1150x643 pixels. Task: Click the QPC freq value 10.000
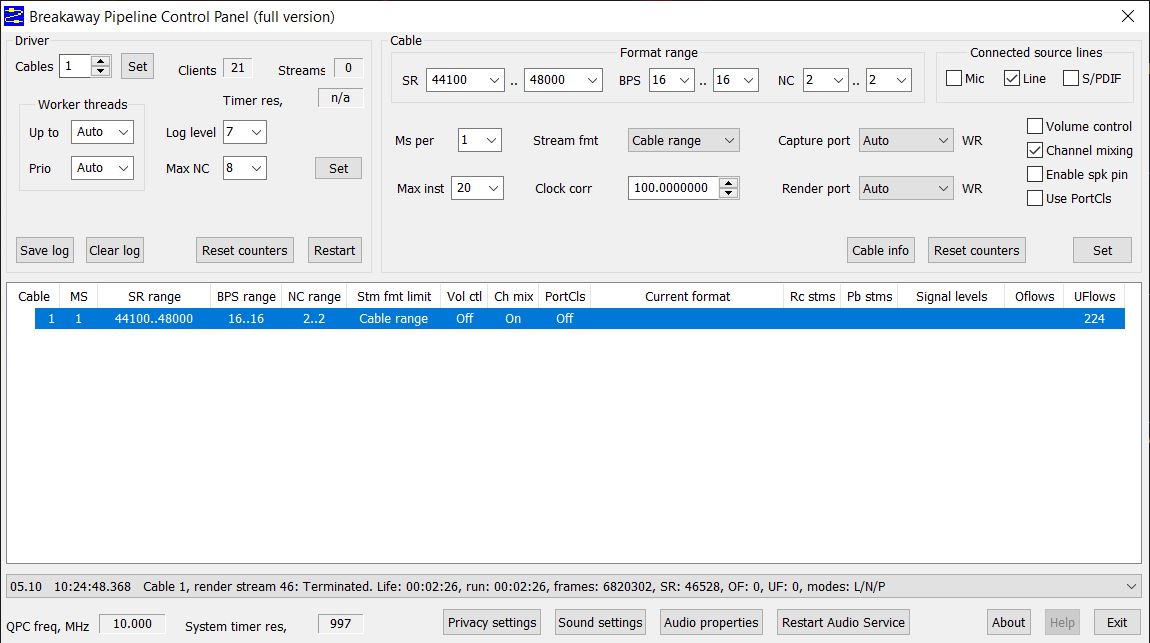click(132, 624)
